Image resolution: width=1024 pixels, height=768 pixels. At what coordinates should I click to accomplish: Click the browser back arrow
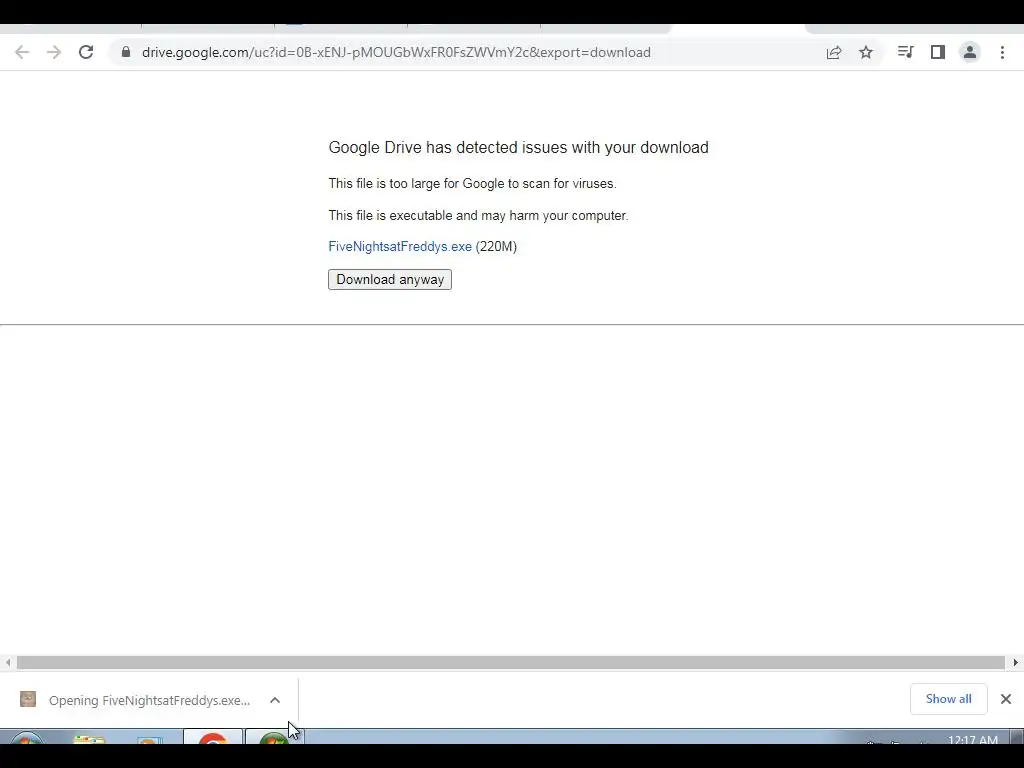tap(22, 52)
